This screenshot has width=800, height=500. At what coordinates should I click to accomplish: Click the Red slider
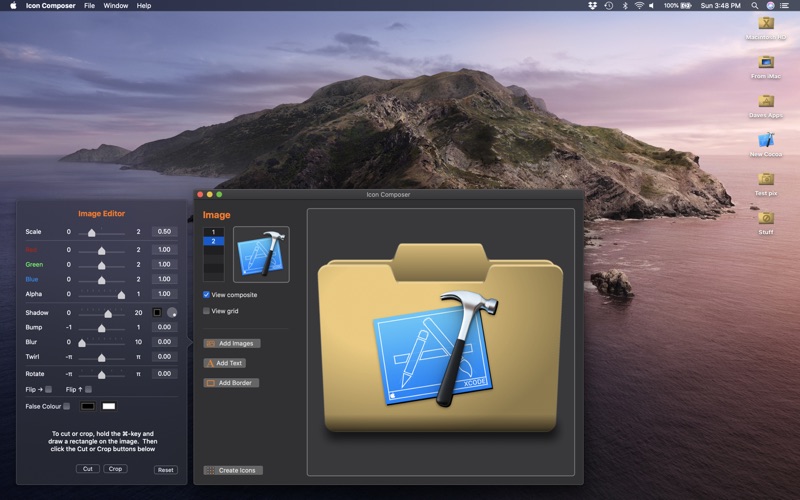pyautogui.click(x=102, y=251)
